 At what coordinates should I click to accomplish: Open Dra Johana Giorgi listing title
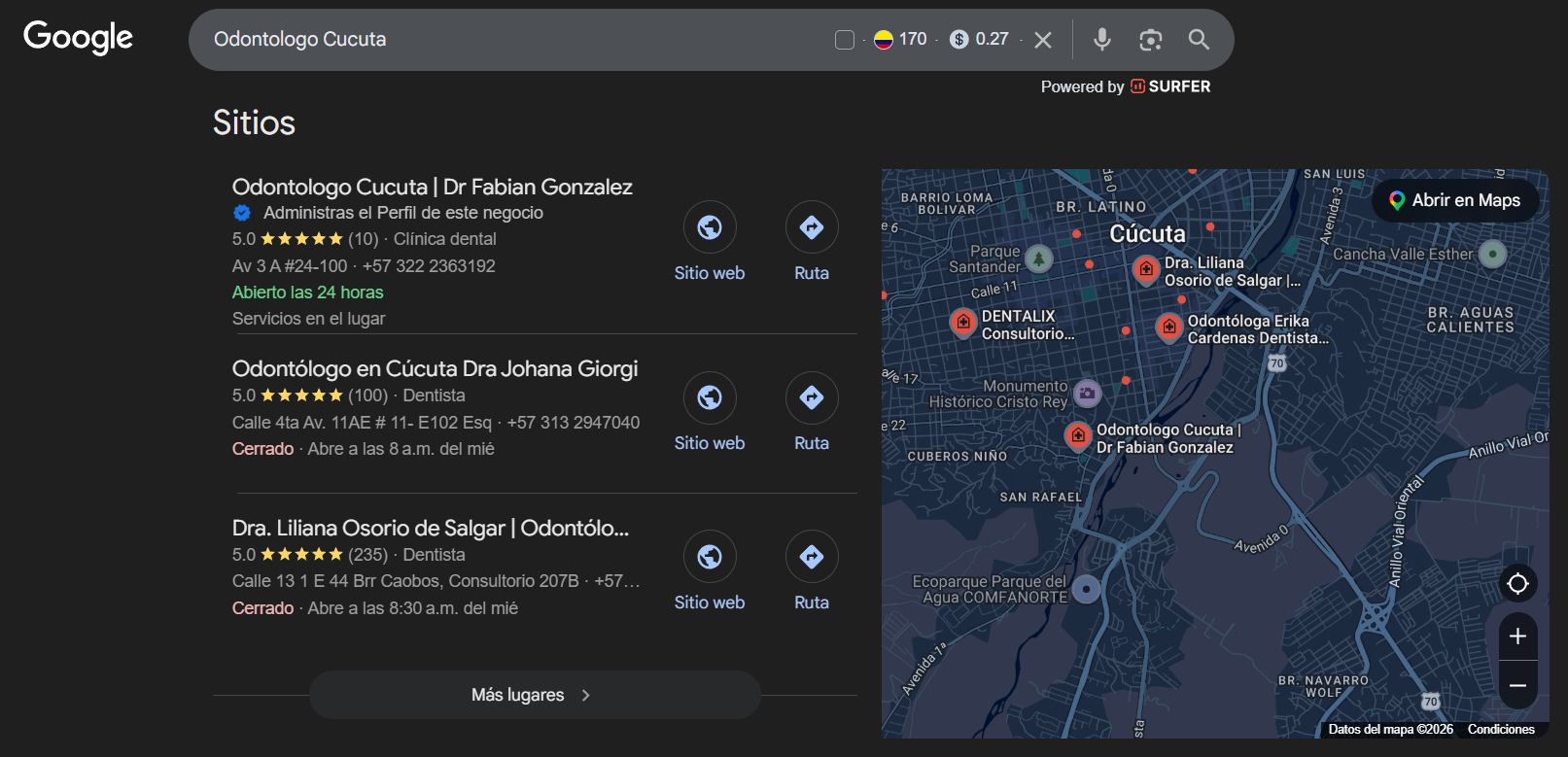pyautogui.click(x=435, y=368)
